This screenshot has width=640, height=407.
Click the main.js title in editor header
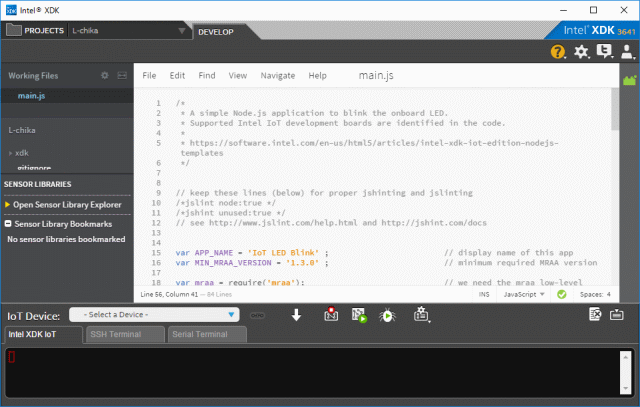tap(376, 76)
